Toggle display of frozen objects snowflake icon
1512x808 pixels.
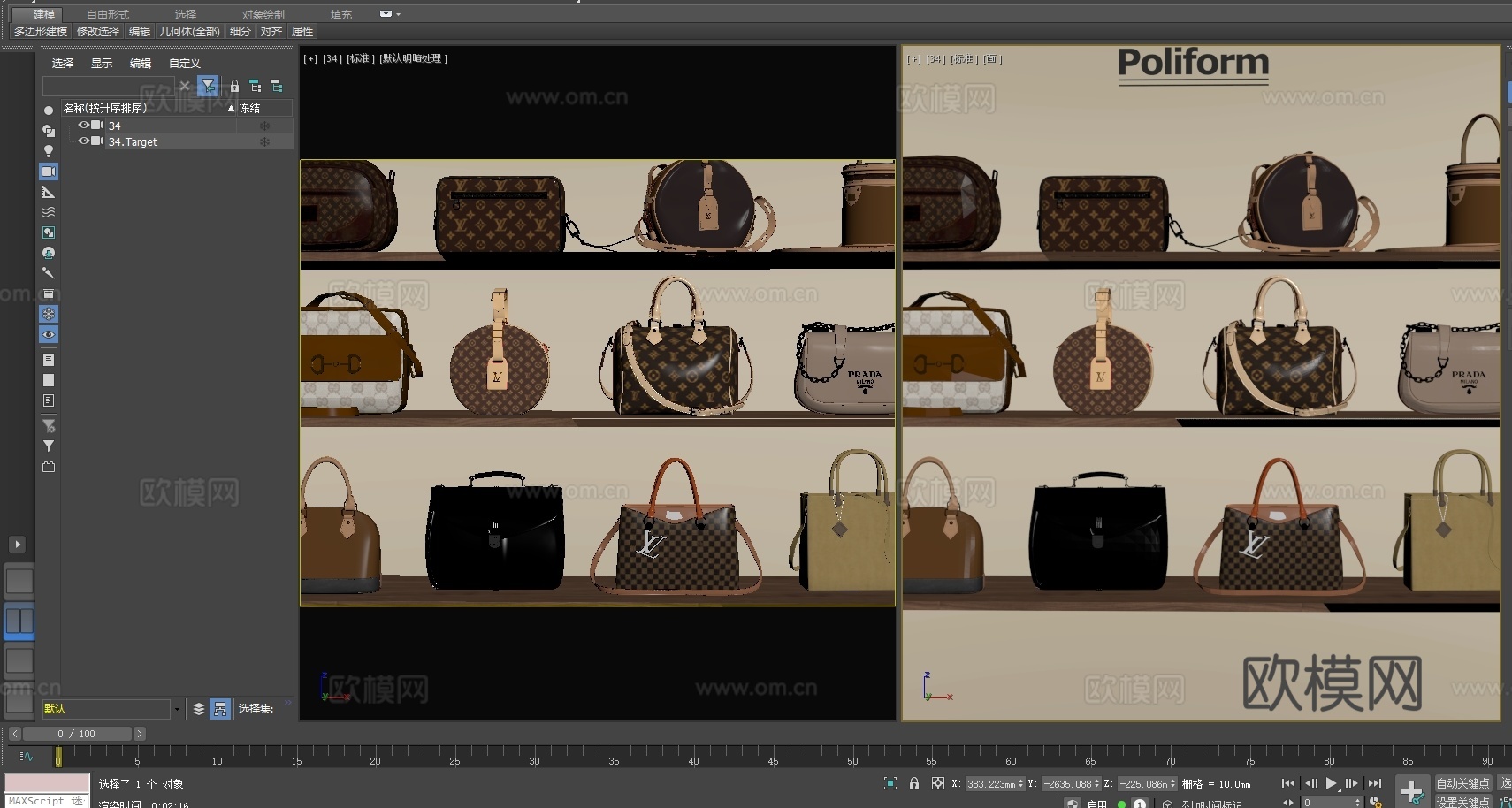click(x=49, y=314)
